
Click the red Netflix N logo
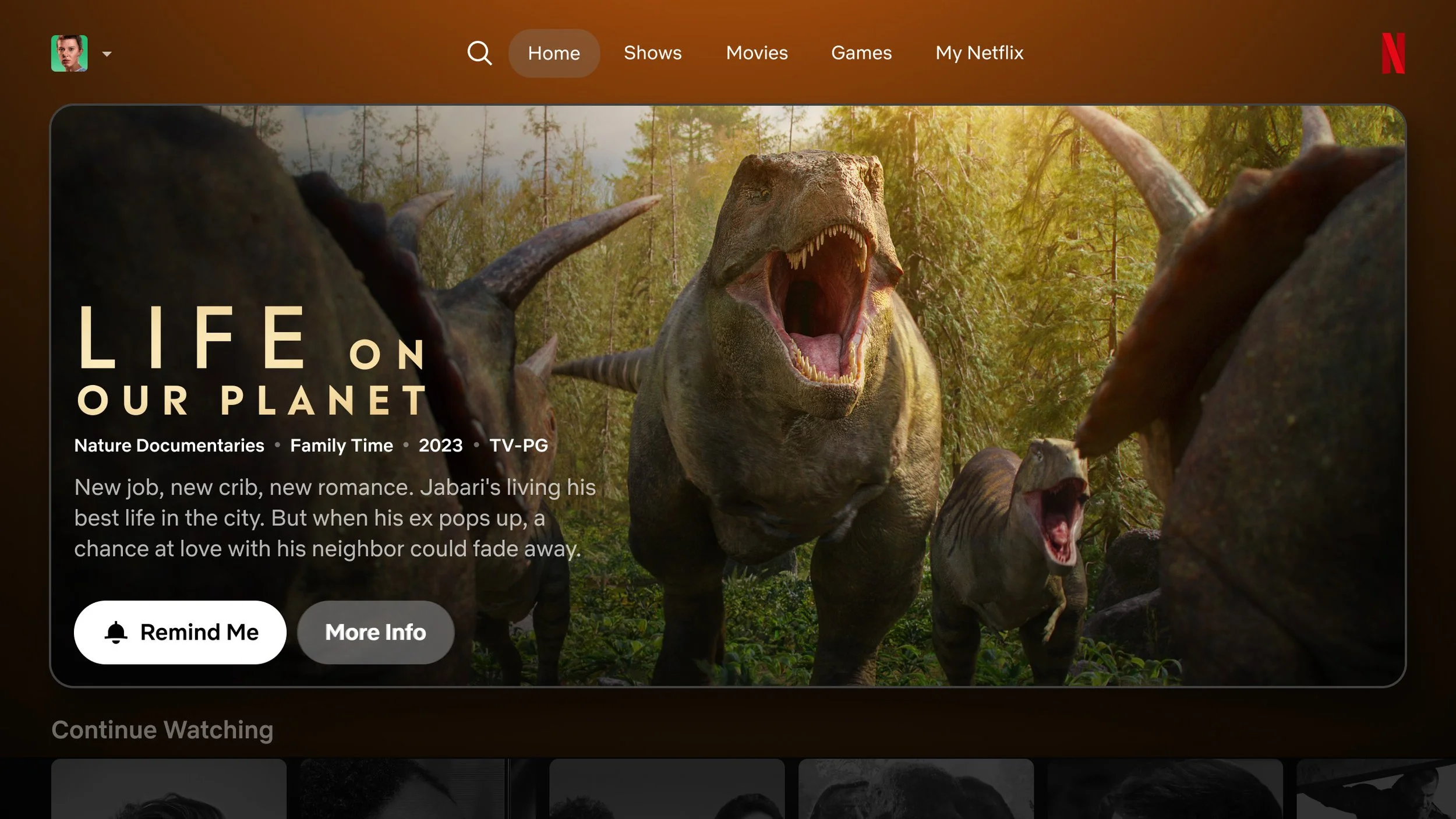1393,53
